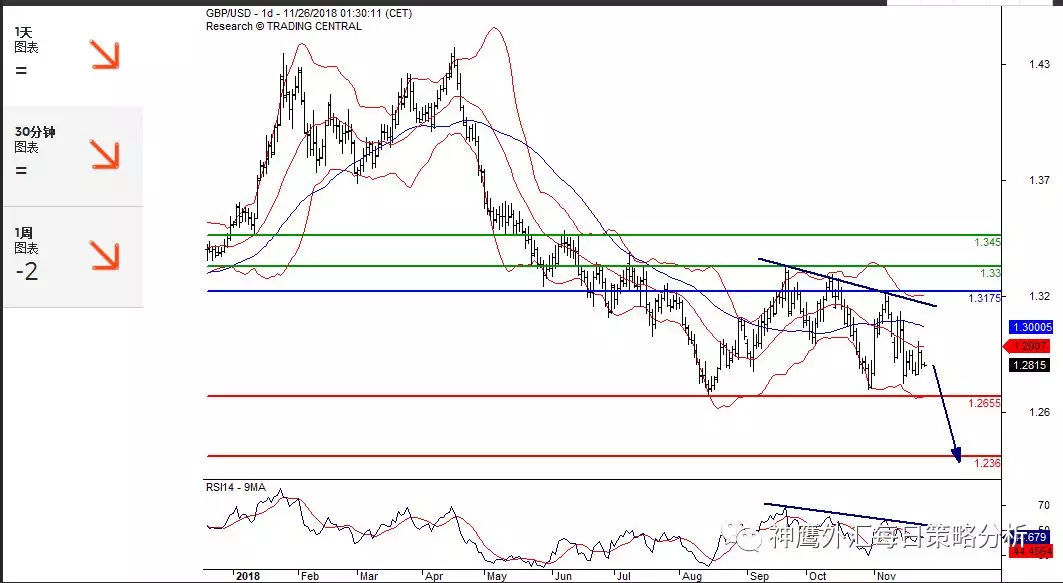Click the orange arrow beside 1周 图表
The height and width of the screenshot is (583, 1063).
coord(104,255)
